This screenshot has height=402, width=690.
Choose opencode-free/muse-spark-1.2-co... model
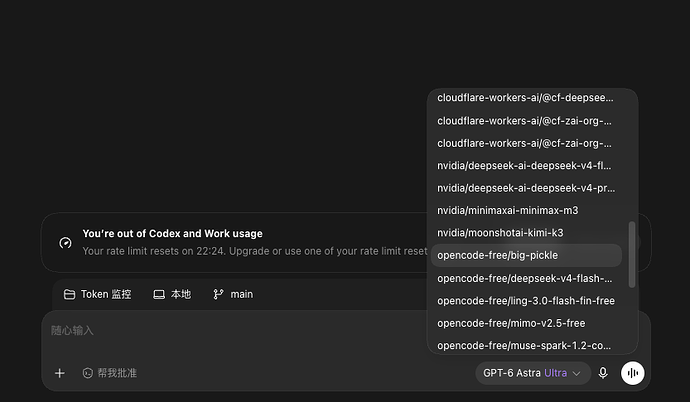(x=526, y=345)
